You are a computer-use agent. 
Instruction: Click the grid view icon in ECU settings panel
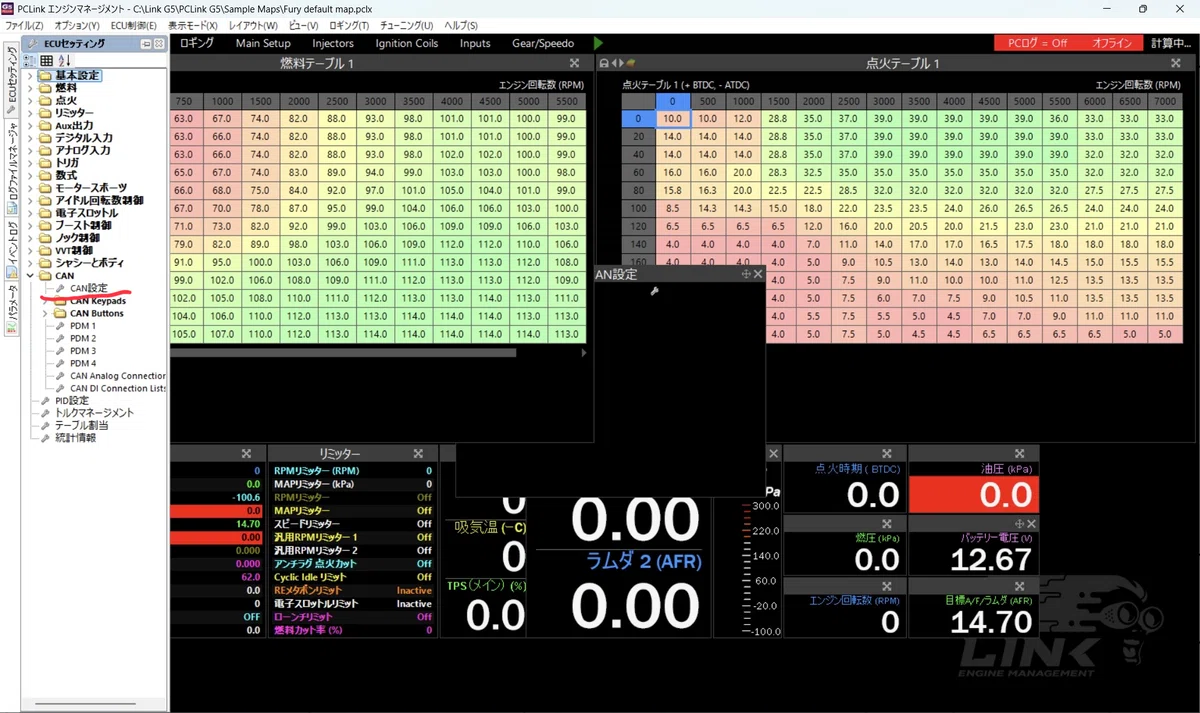46,61
